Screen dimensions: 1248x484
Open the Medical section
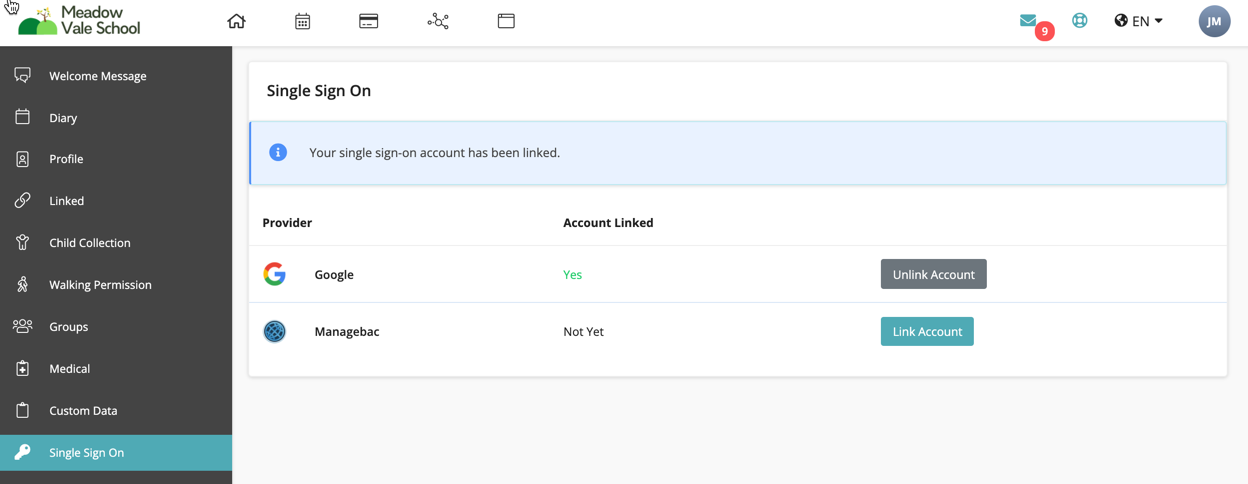tap(69, 369)
